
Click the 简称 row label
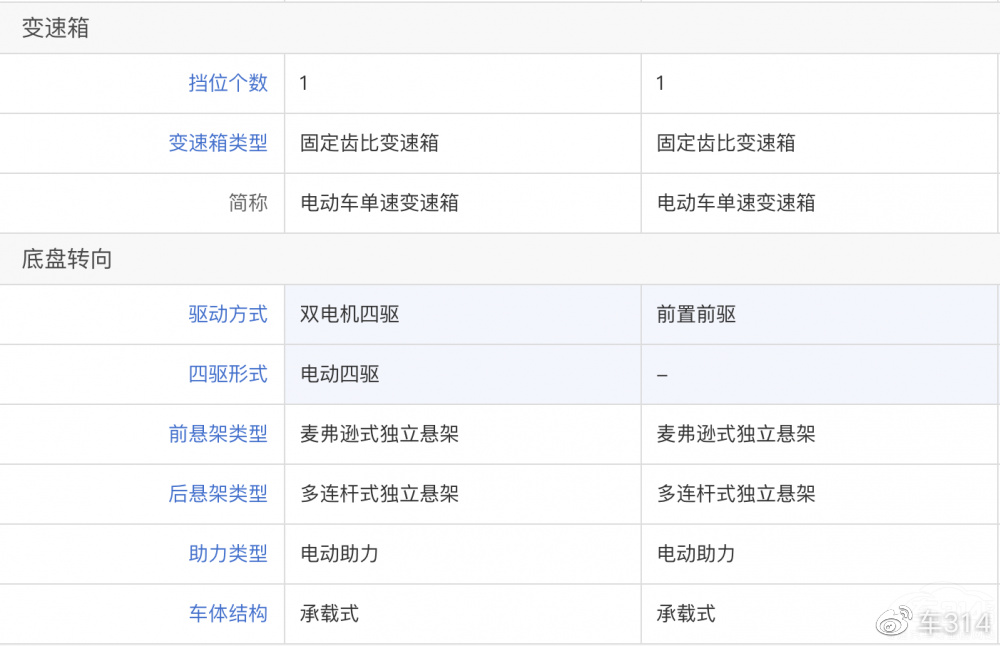pos(248,203)
